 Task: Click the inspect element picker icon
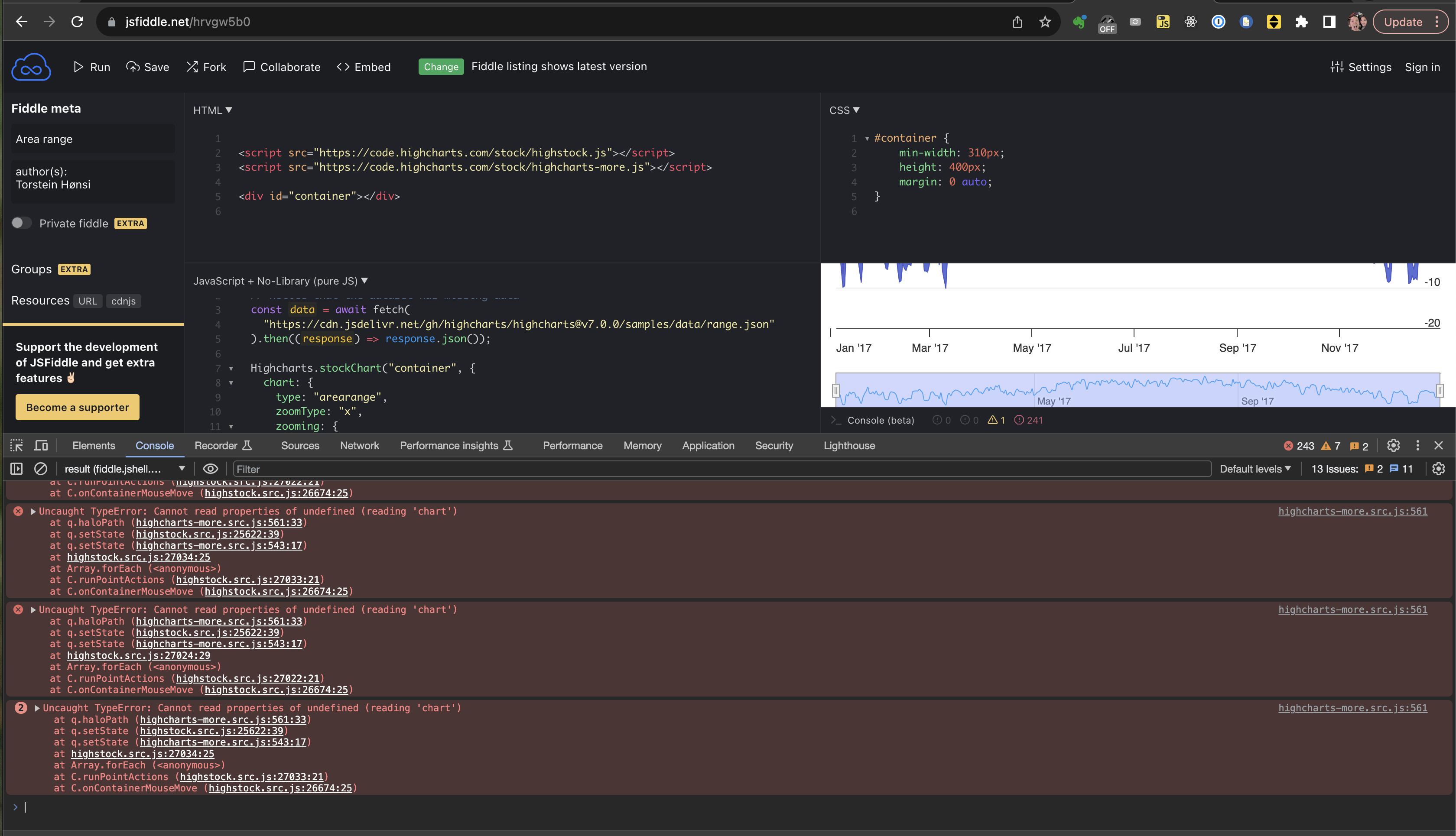pos(16,446)
